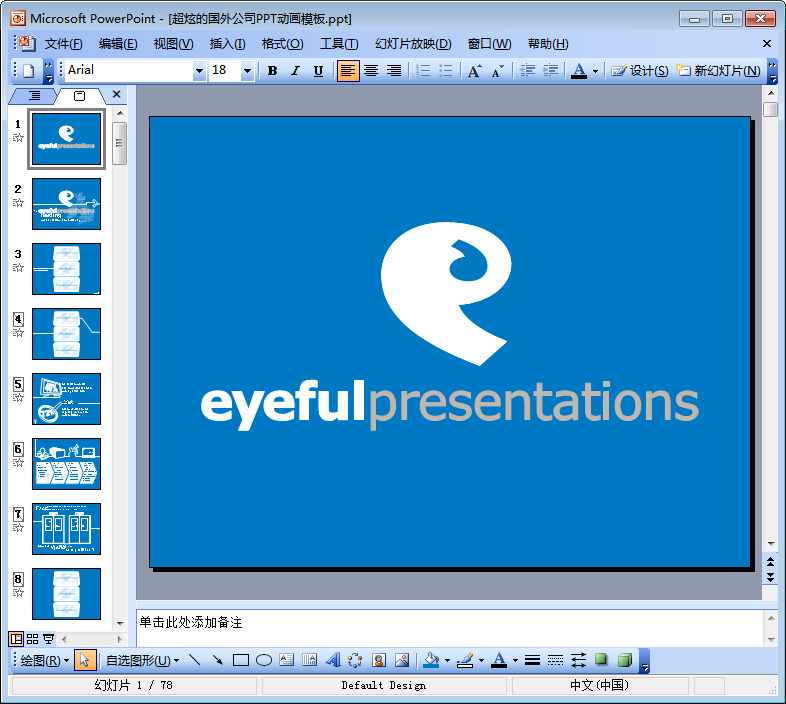Image resolution: width=786 pixels, height=704 pixels.
Task: Open the 自选图形(U) AutoShapes menu
Action: tap(143, 660)
